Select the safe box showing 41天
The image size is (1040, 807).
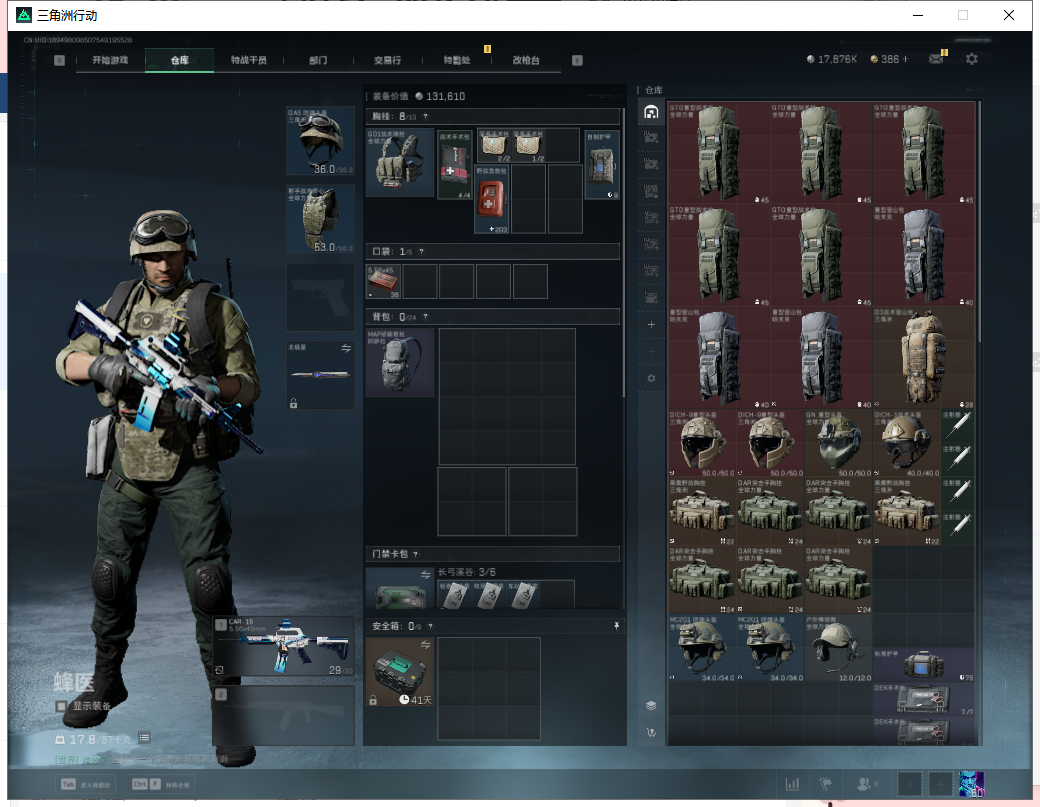click(400, 672)
